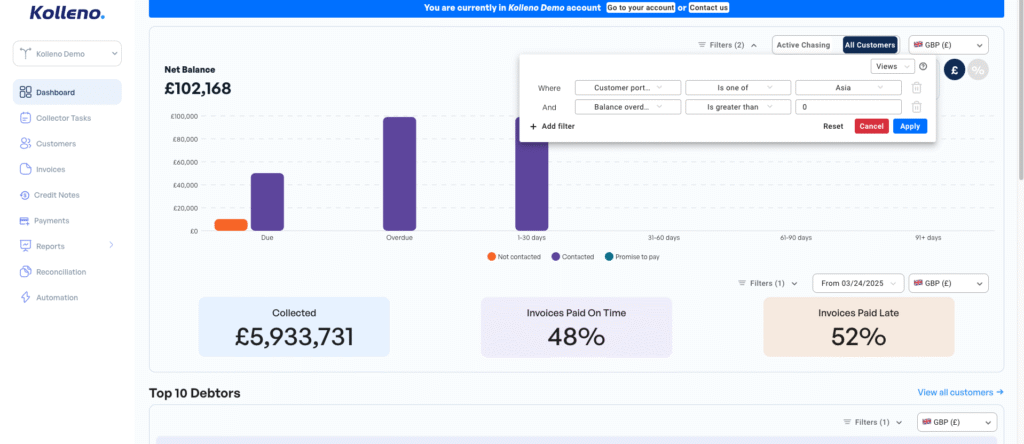Click the help icon beside Views
This screenshot has width=1024, height=444.
pyautogui.click(x=923, y=67)
